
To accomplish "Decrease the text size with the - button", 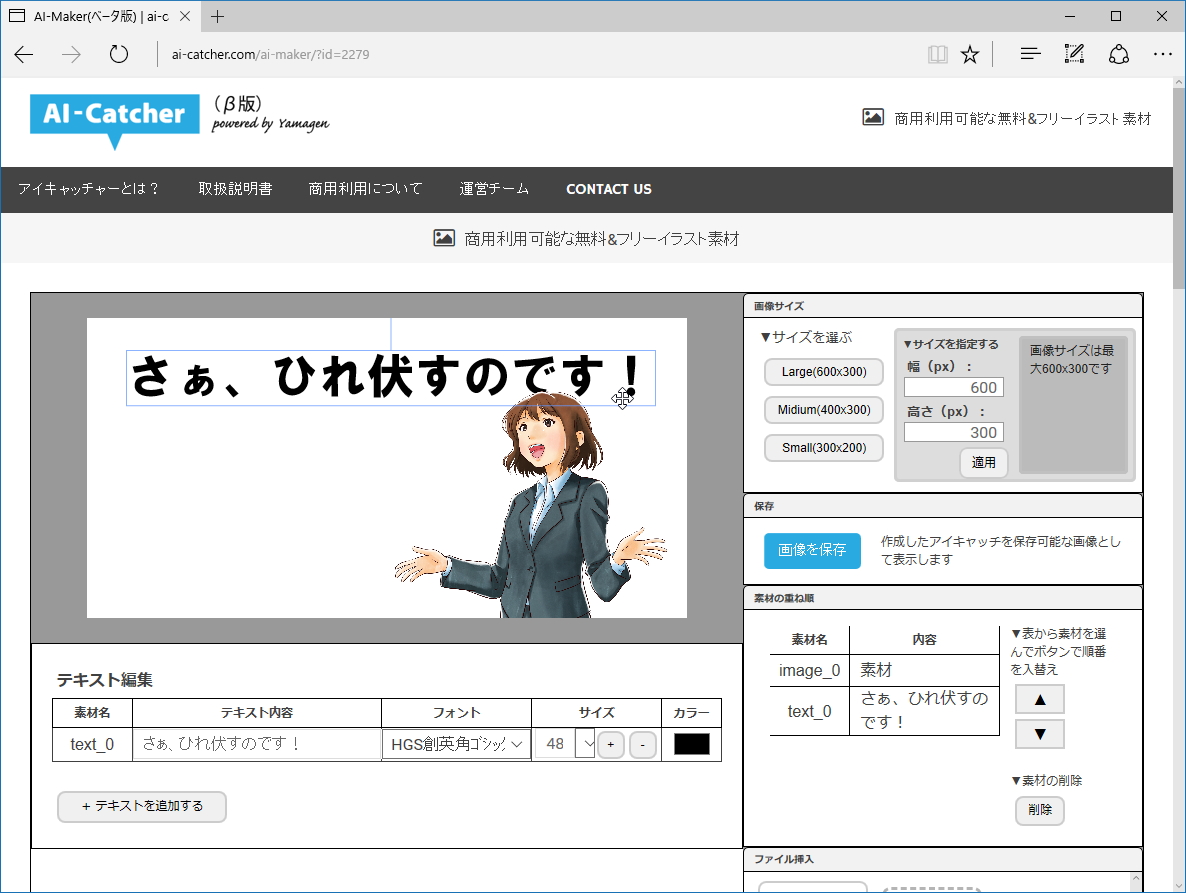I will (x=643, y=744).
